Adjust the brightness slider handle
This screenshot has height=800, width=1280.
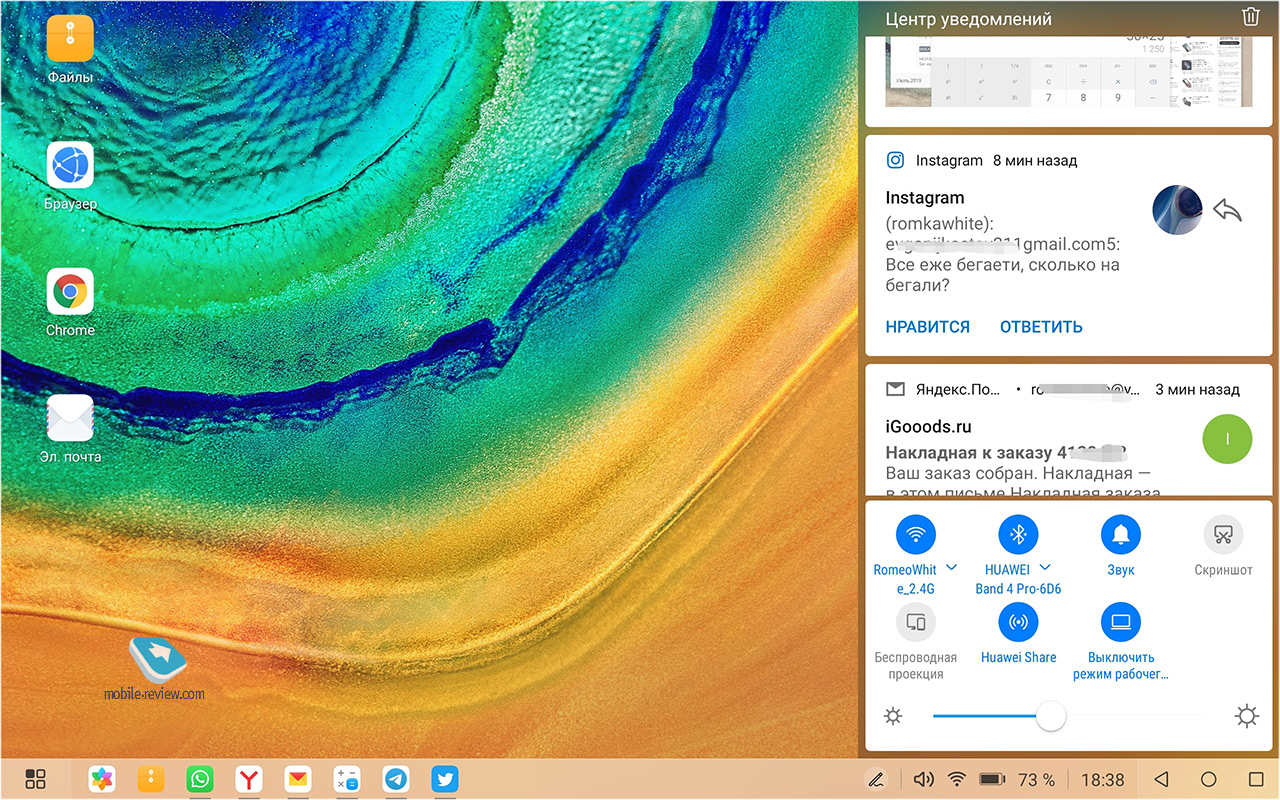(1050, 716)
